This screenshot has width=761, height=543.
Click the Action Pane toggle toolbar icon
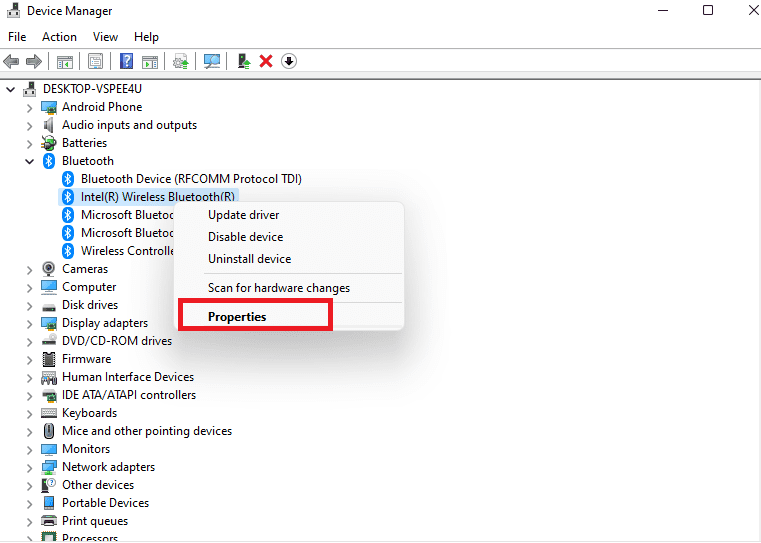click(x=150, y=62)
